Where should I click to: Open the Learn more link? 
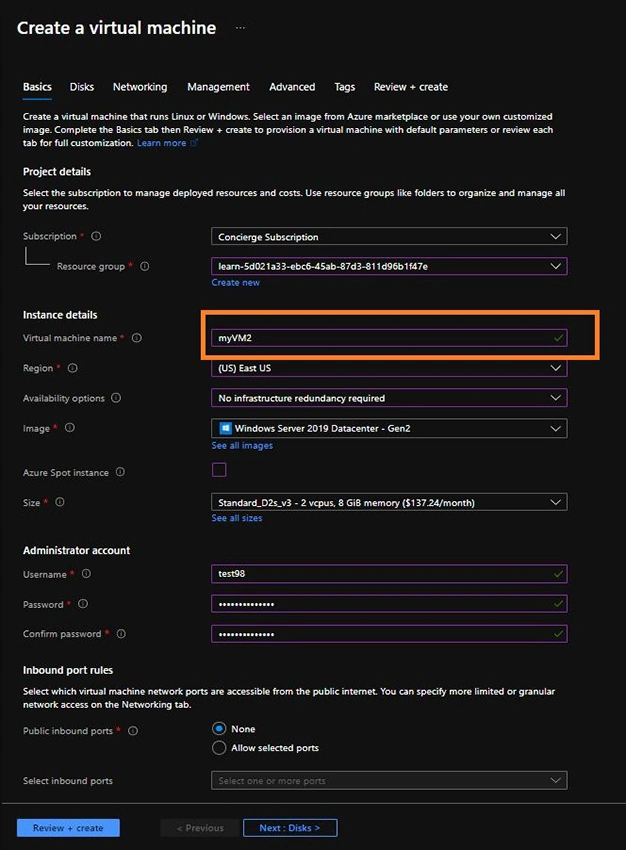click(x=162, y=143)
